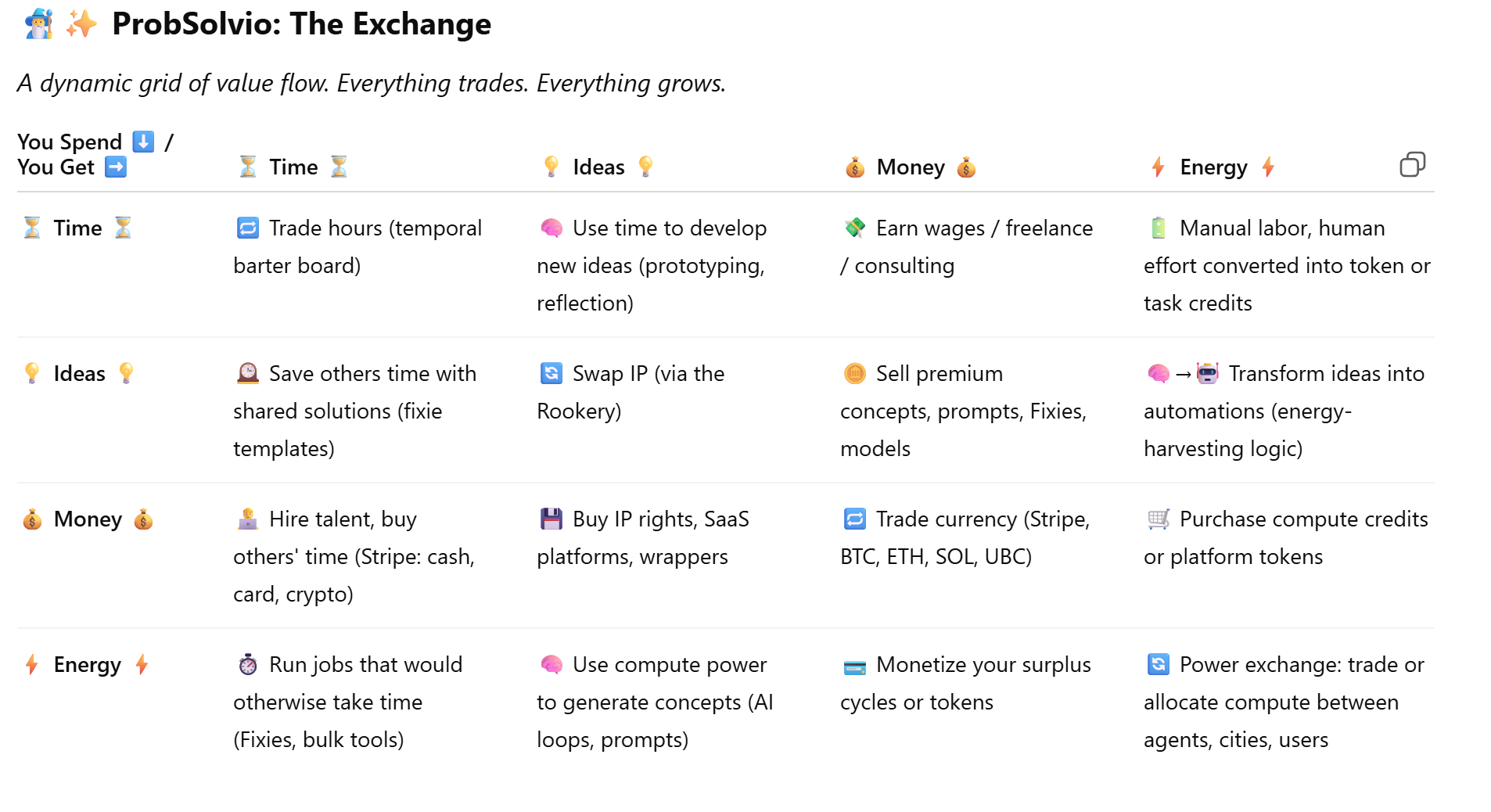Click the copy table icon
1491x812 pixels.
[x=1412, y=164]
